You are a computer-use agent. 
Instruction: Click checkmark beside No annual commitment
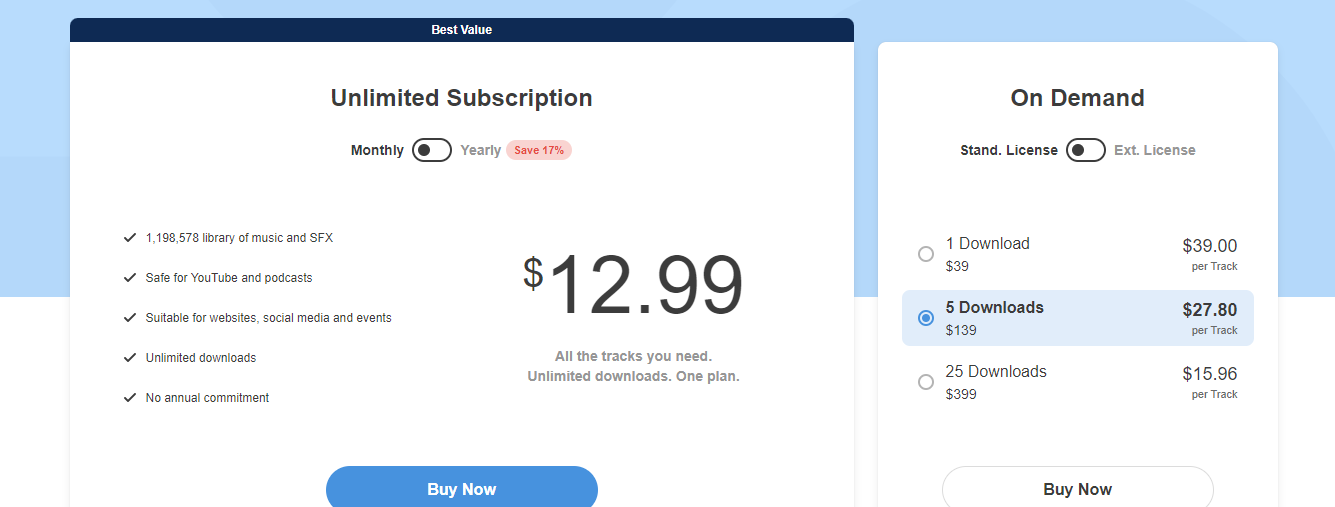coord(129,398)
